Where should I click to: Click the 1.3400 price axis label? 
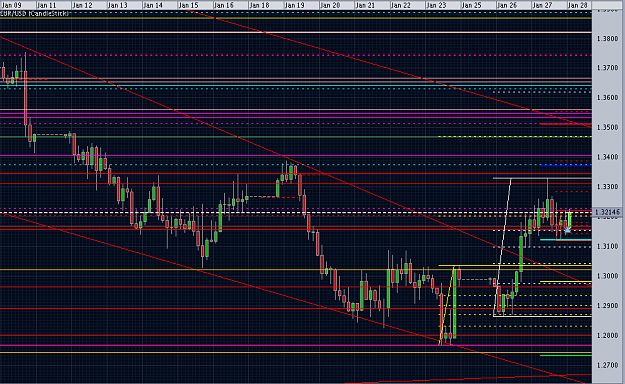pos(608,157)
